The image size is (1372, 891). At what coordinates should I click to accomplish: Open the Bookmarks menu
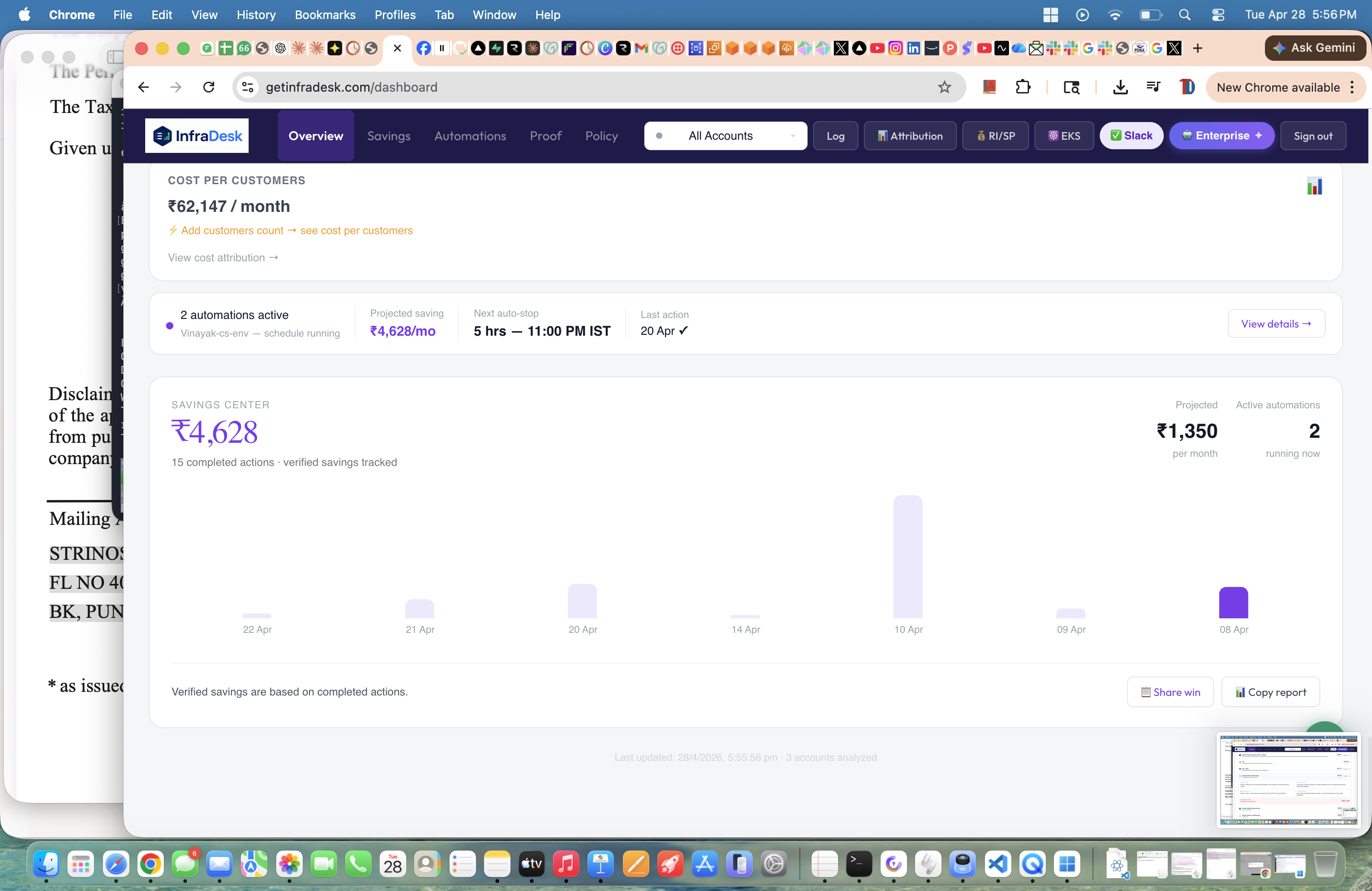pos(325,15)
